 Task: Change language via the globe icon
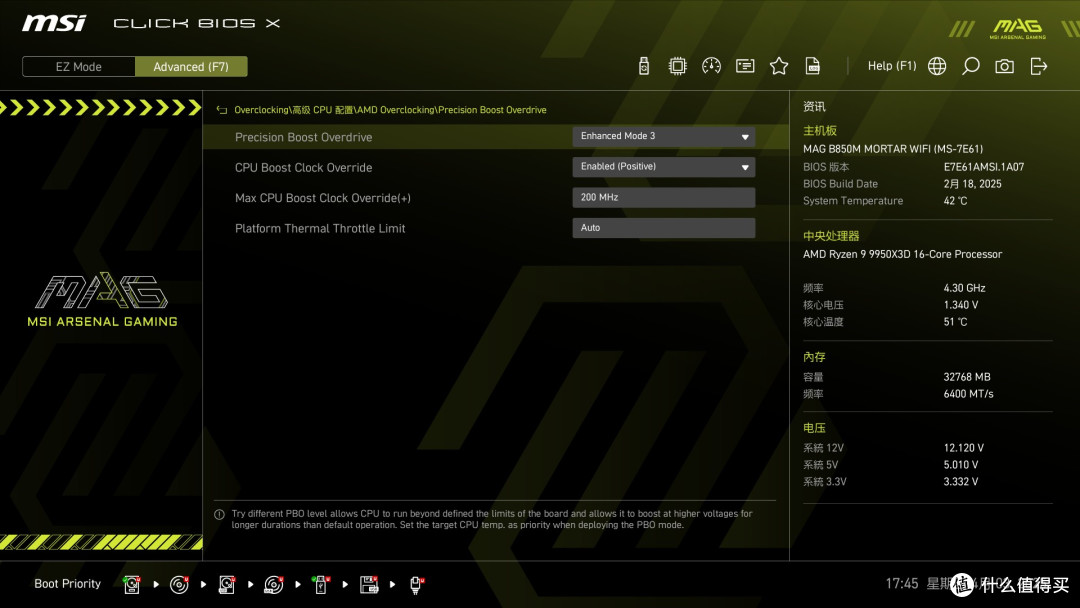937,66
